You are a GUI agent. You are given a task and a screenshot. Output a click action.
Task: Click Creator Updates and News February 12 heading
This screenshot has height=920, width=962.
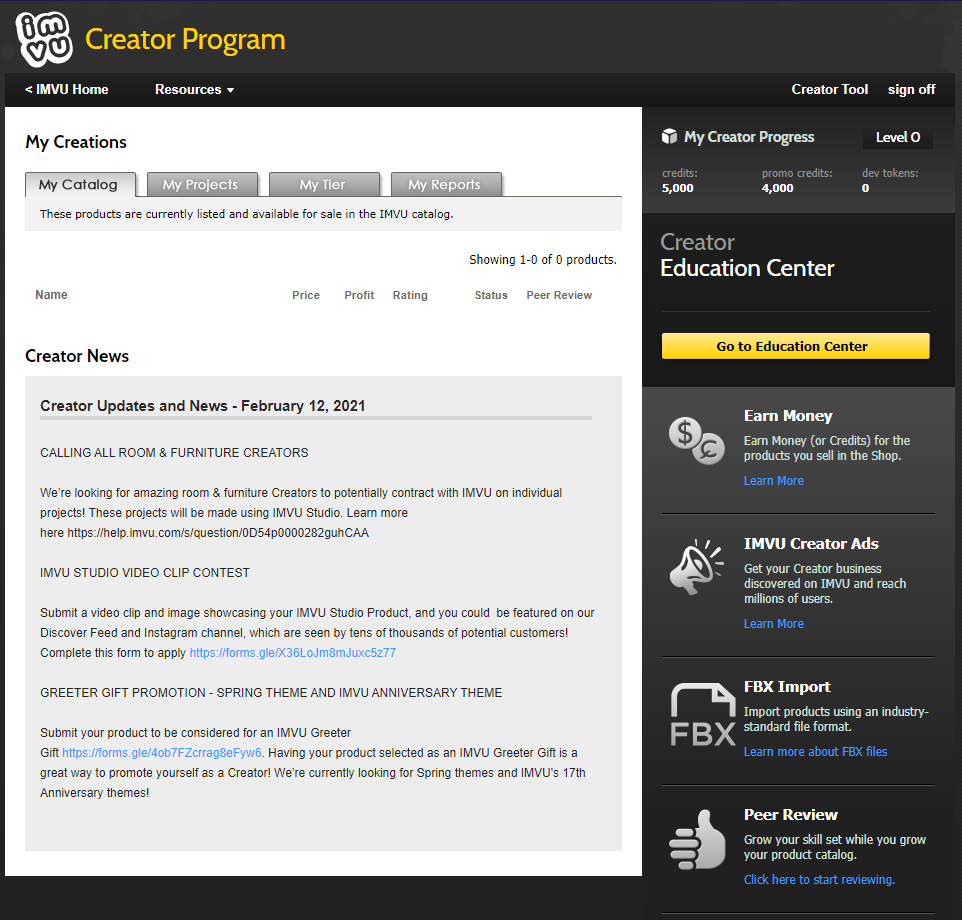click(x=202, y=405)
